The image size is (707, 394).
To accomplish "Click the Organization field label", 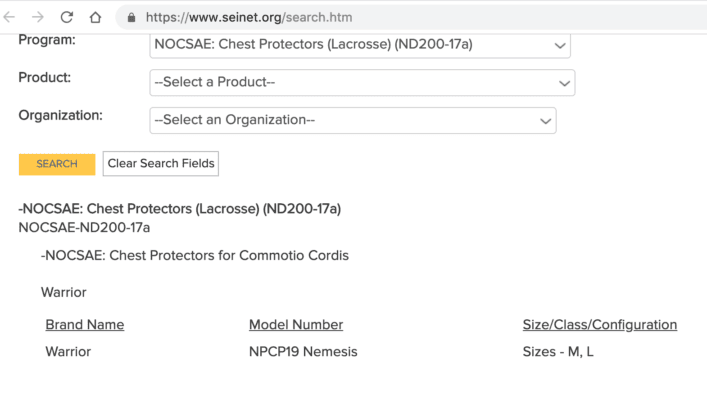I will (x=60, y=115).
